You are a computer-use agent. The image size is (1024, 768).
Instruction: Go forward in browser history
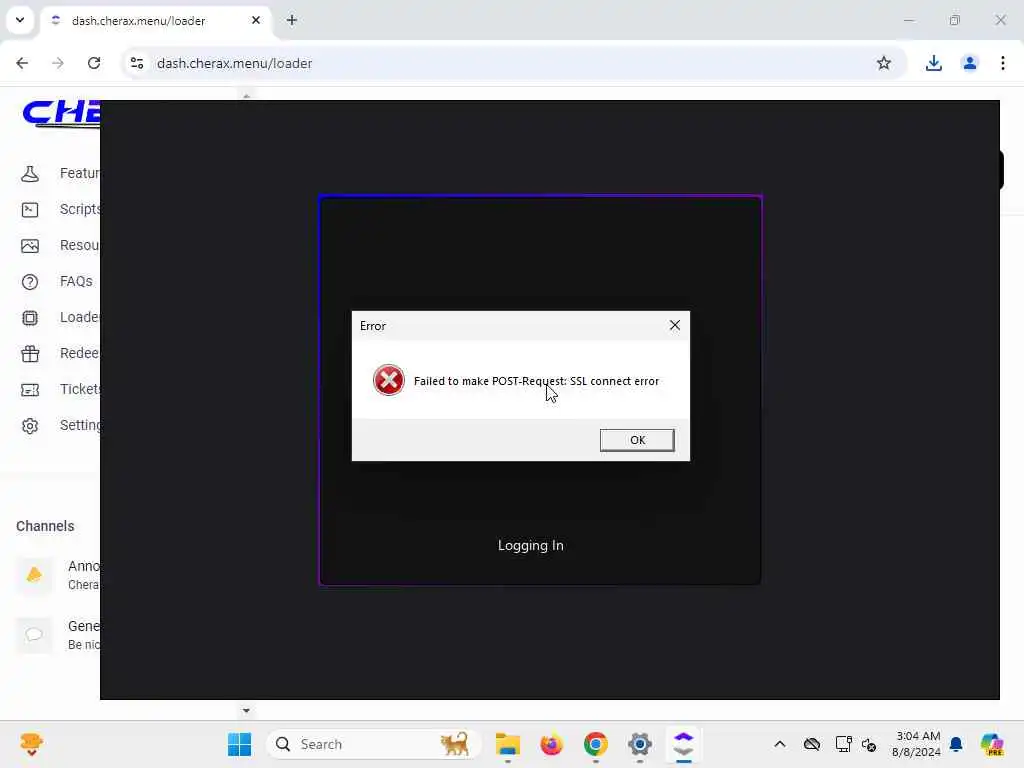pyautogui.click(x=57, y=63)
